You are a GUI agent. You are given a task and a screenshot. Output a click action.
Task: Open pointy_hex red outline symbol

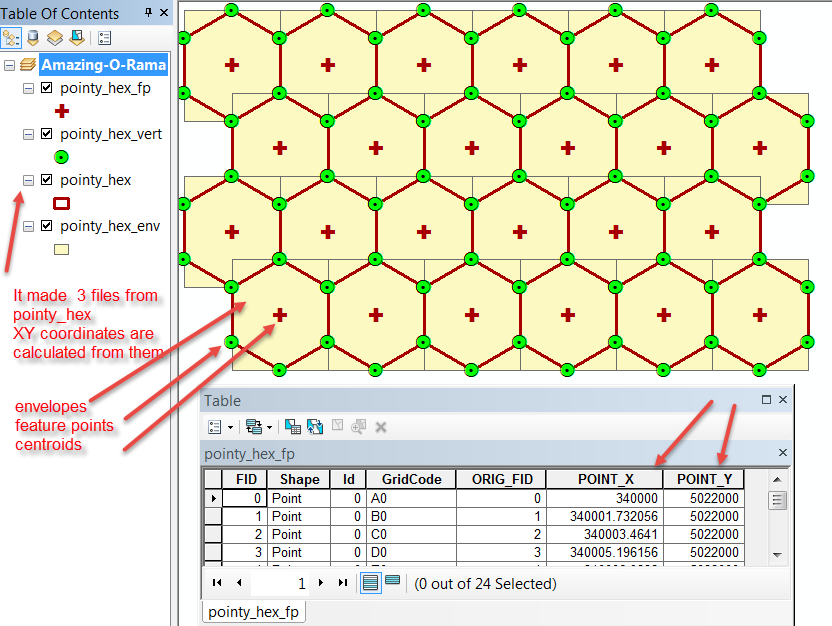click(x=62, y=203)
